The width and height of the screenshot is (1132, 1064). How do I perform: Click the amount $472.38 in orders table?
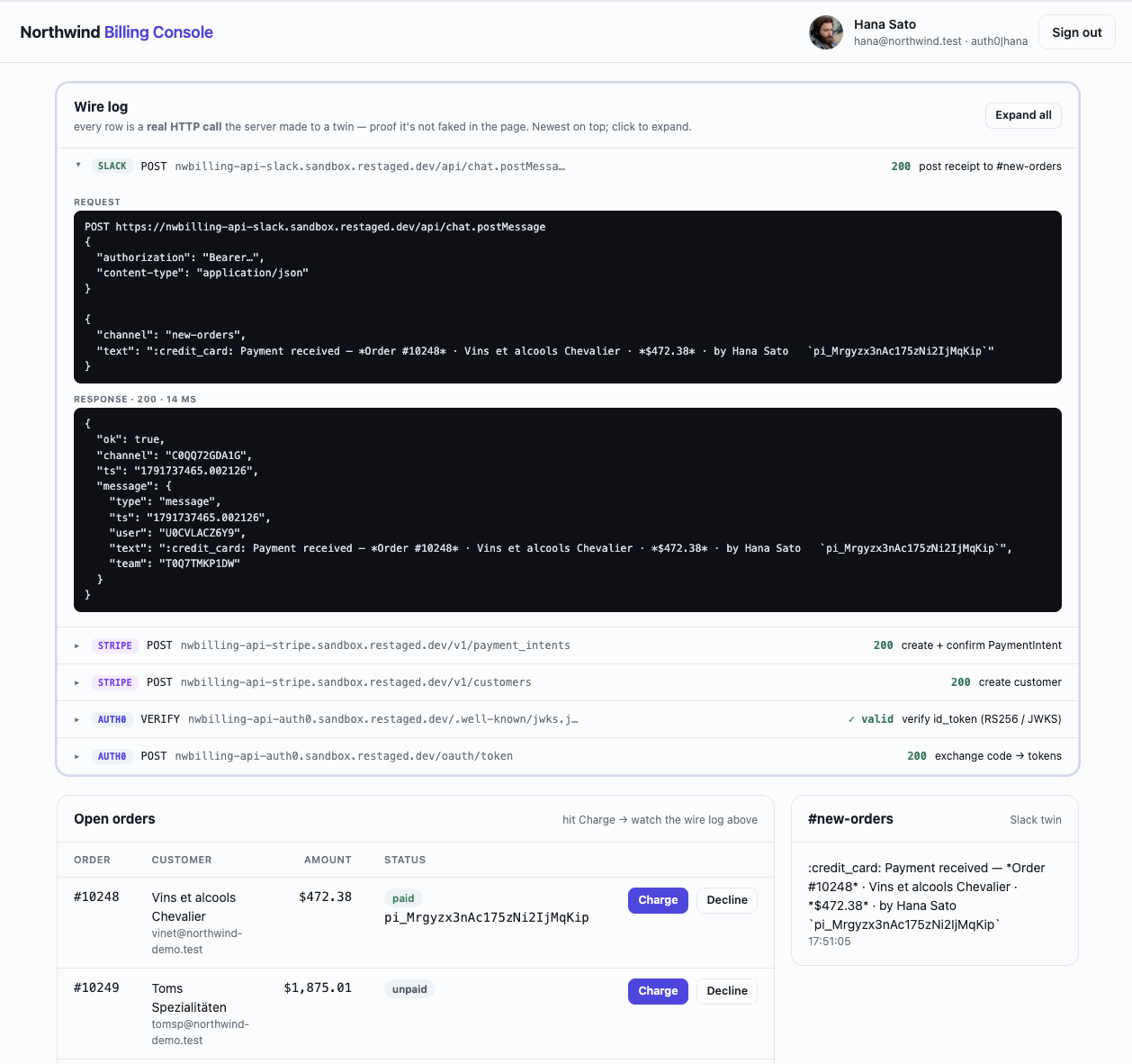325,897
